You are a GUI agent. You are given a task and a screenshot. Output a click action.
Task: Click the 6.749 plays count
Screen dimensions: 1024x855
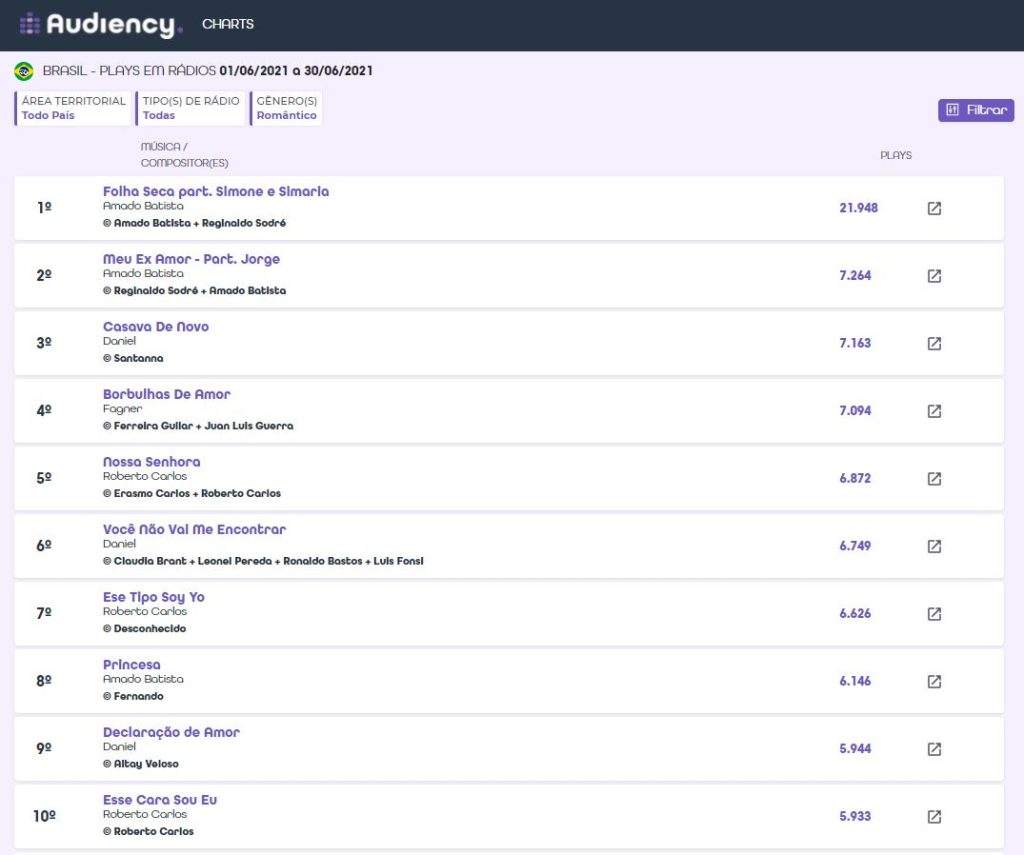coord(856,546)
